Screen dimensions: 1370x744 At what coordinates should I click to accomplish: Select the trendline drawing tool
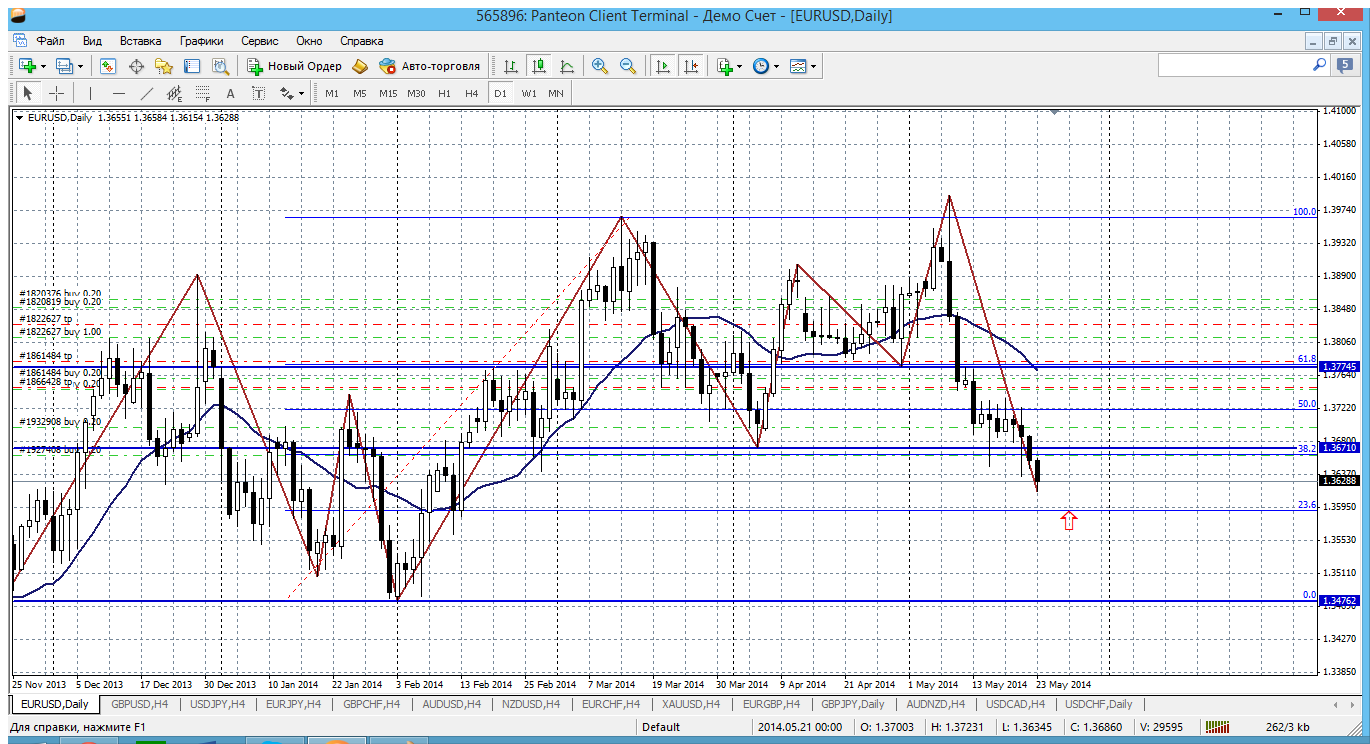tap(147, 93)
